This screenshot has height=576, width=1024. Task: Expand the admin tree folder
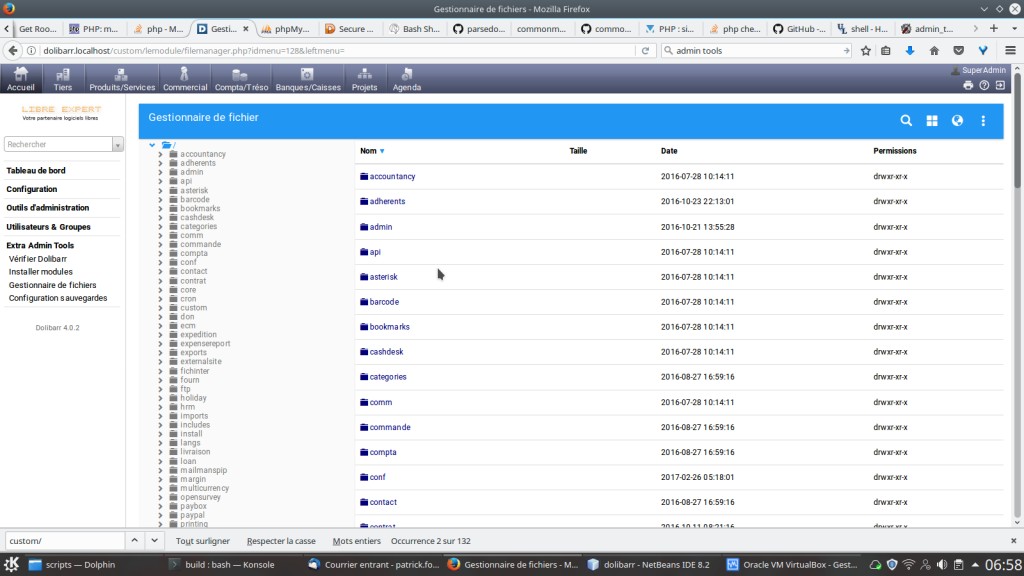click(161, 172)
